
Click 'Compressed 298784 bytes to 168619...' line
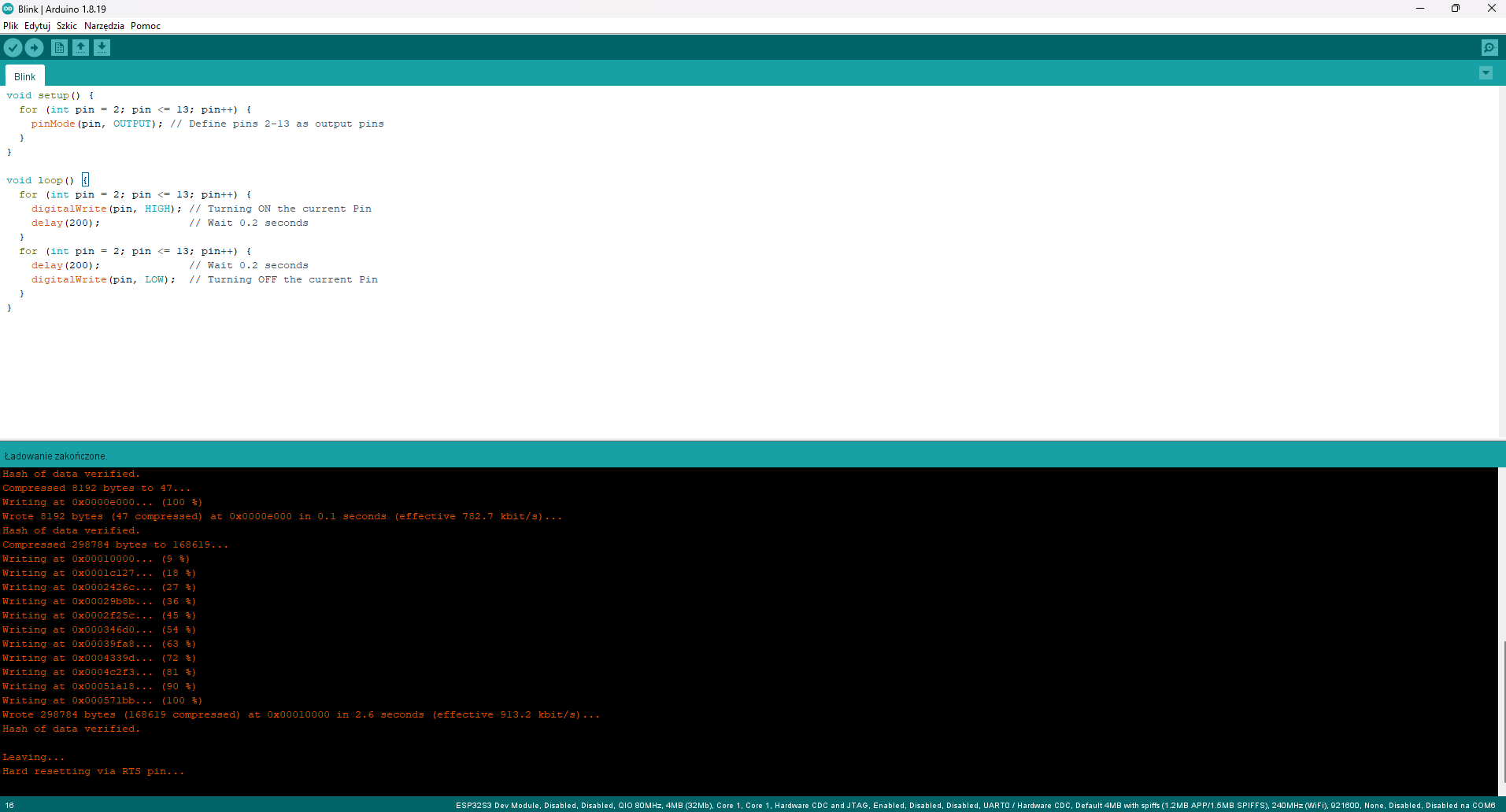[x=116, y=544]
